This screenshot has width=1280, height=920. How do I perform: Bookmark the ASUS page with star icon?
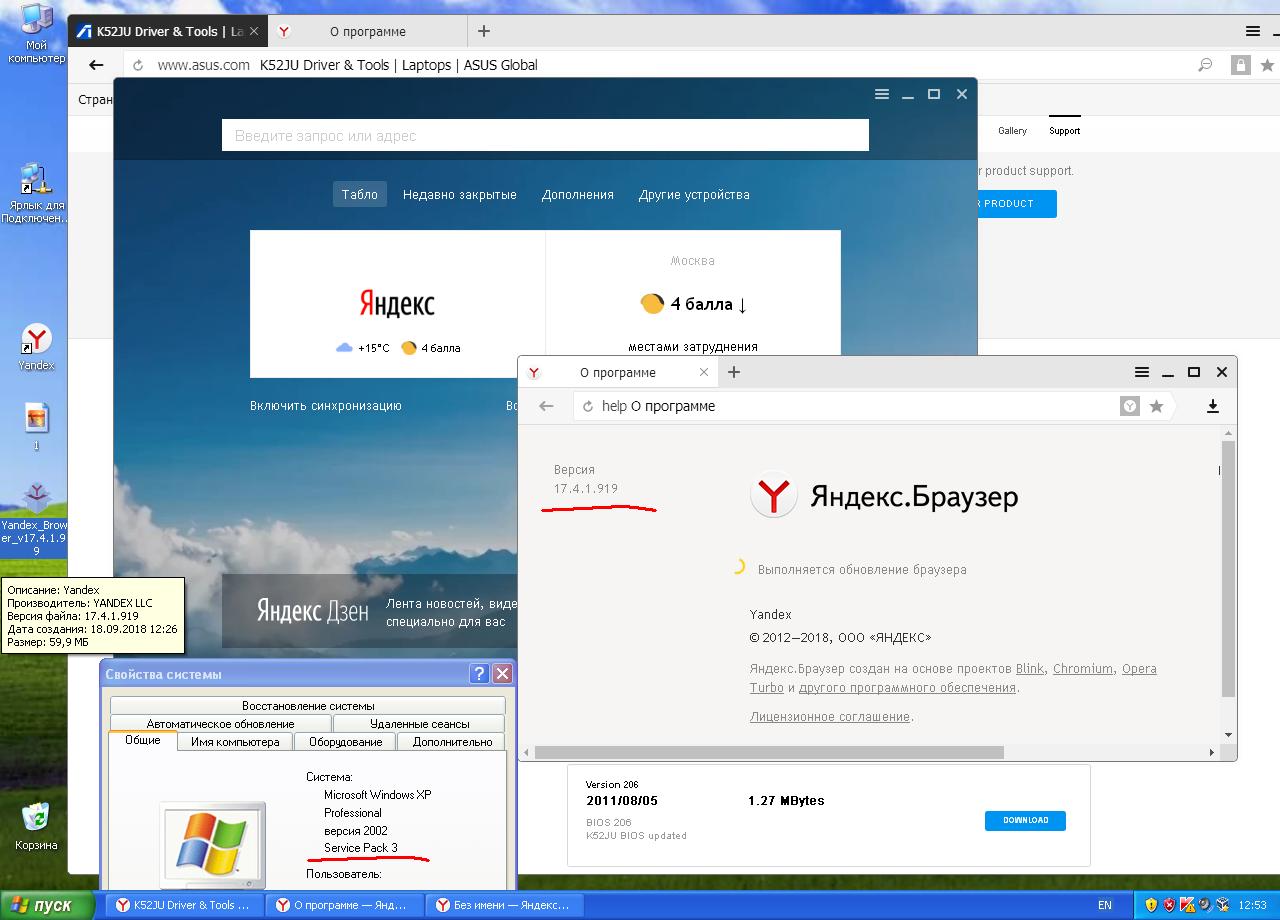[1267, 65]
